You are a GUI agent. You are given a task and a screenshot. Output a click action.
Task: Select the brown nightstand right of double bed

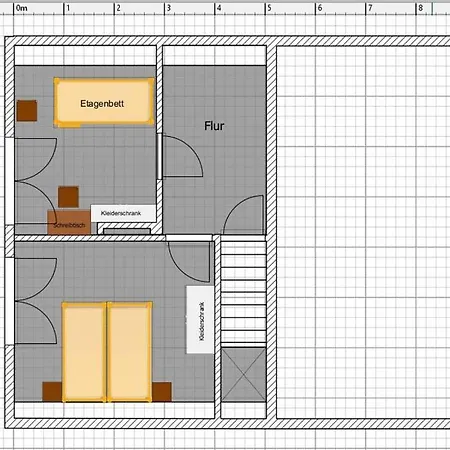[162, 392]
